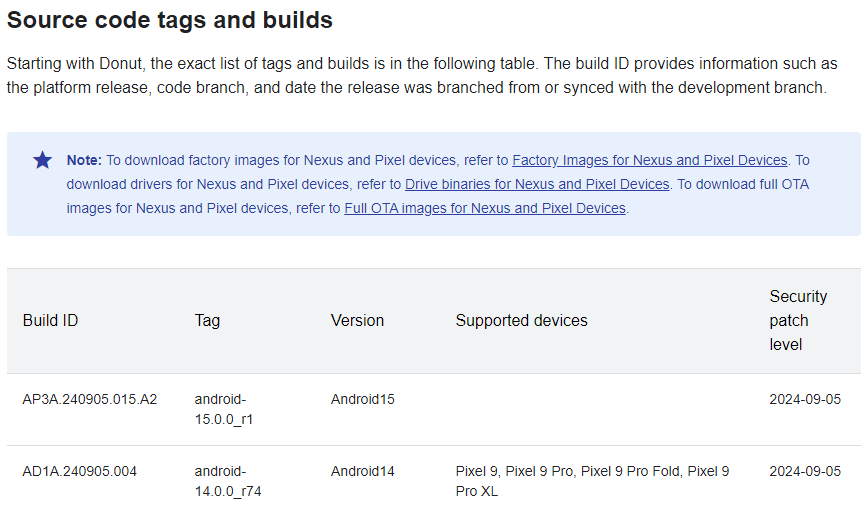Click the 2024-09-05 date in Android14 row
868x516 pixels.
point(805,471)
